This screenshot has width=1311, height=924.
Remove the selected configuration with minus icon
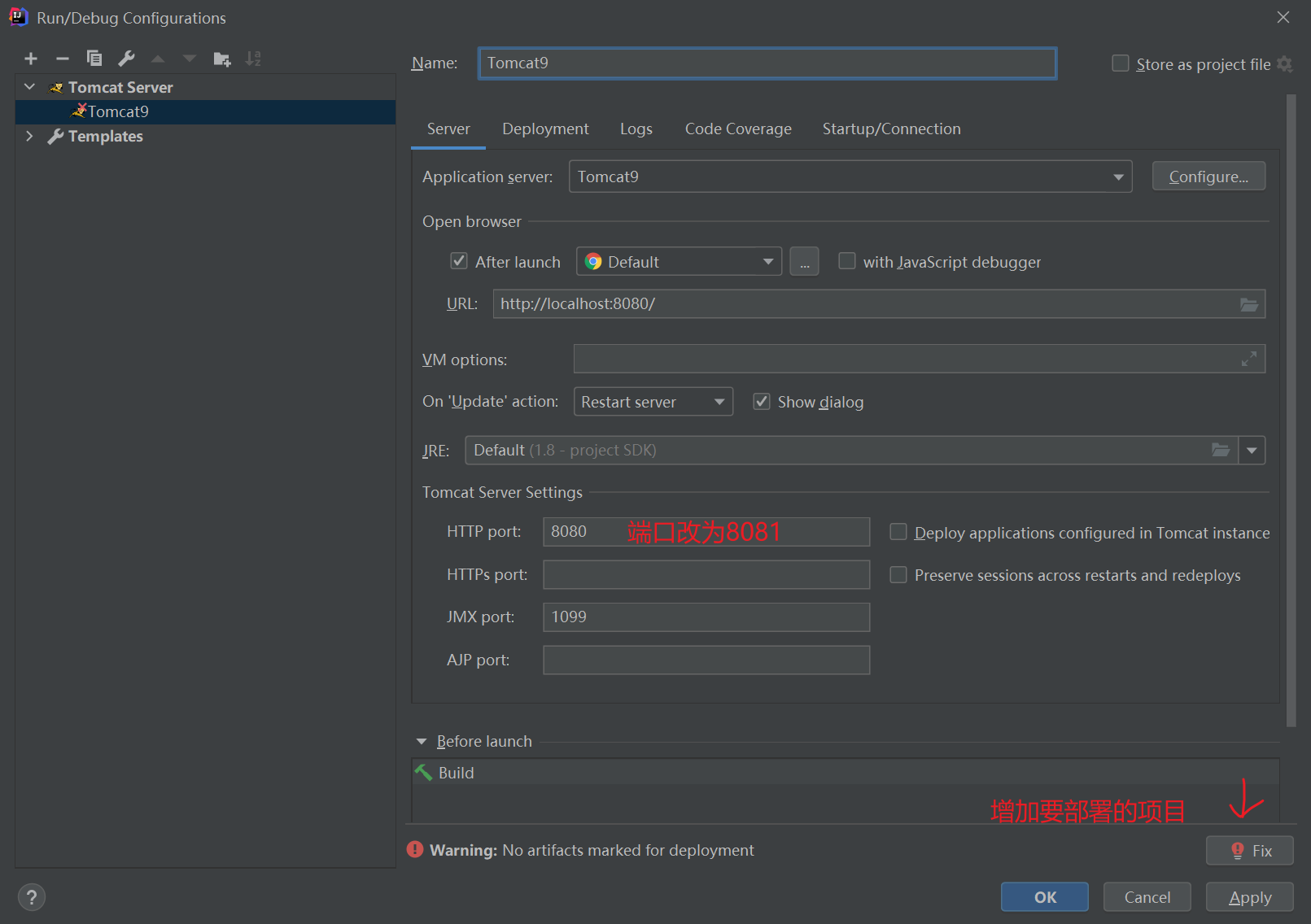point(63,59)
